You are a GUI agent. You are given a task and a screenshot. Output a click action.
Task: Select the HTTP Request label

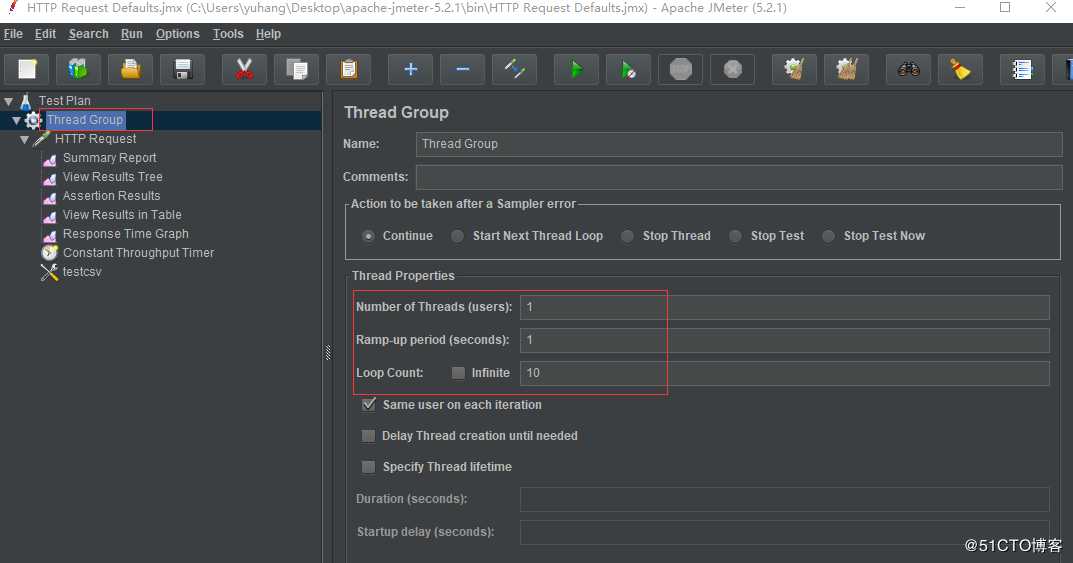click(x=95, y=139)
